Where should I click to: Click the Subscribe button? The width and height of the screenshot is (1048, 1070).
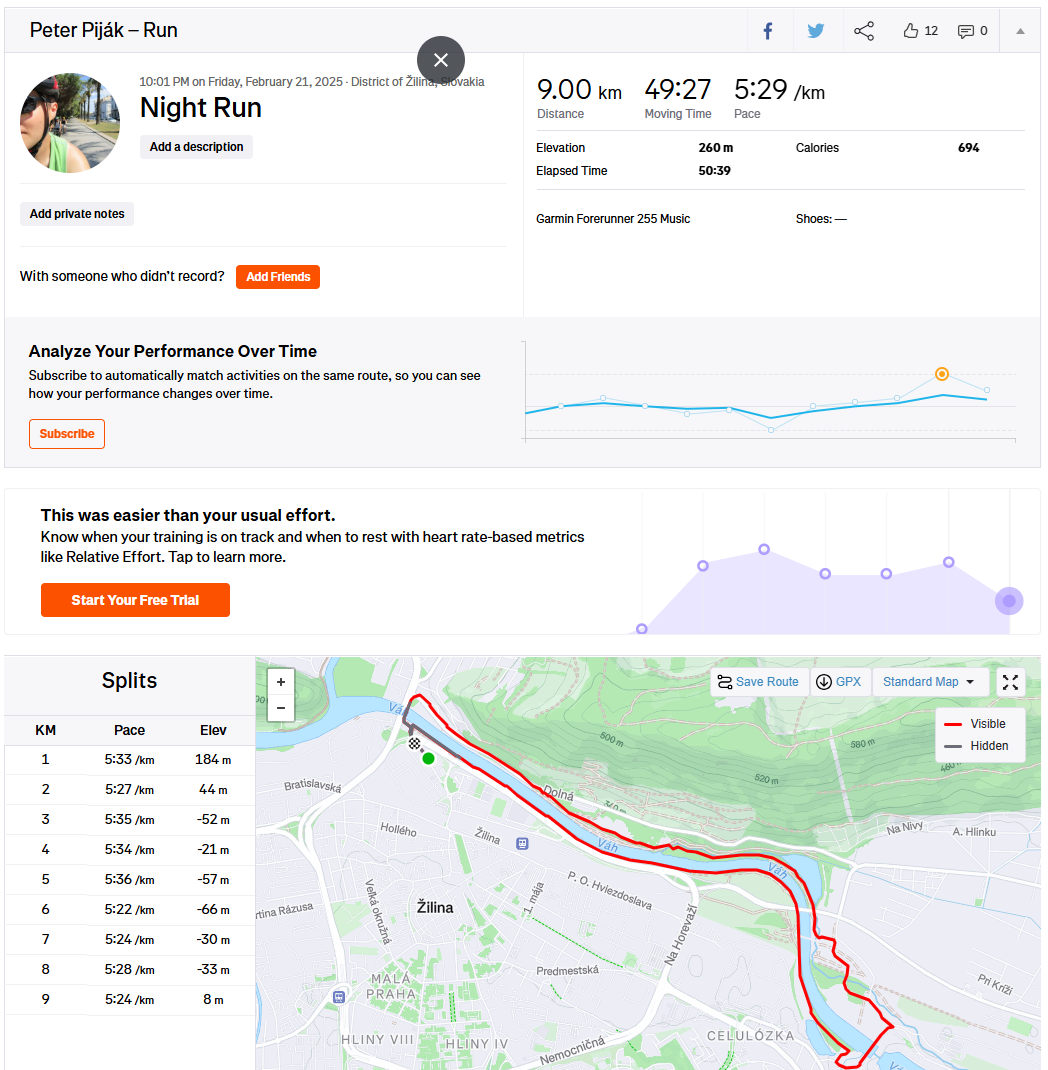tap(67, 434)
